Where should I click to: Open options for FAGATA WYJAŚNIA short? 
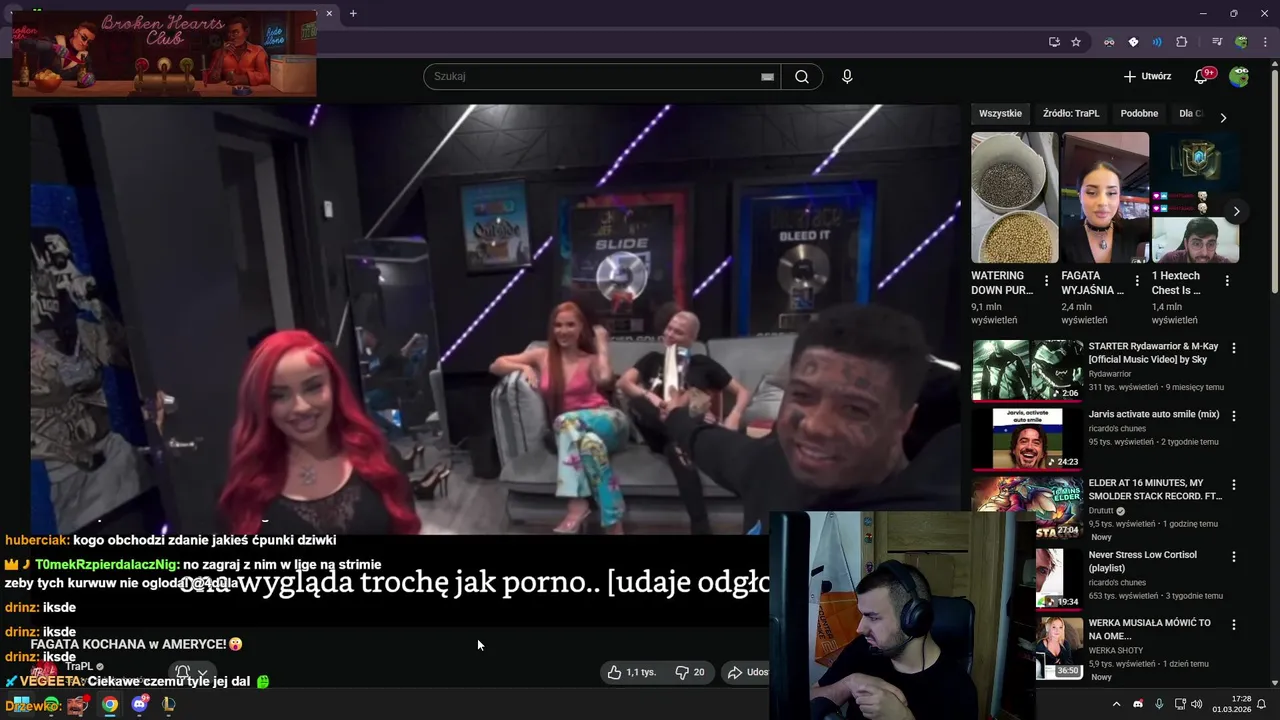pyautogui.click(x=1137, y=281)
